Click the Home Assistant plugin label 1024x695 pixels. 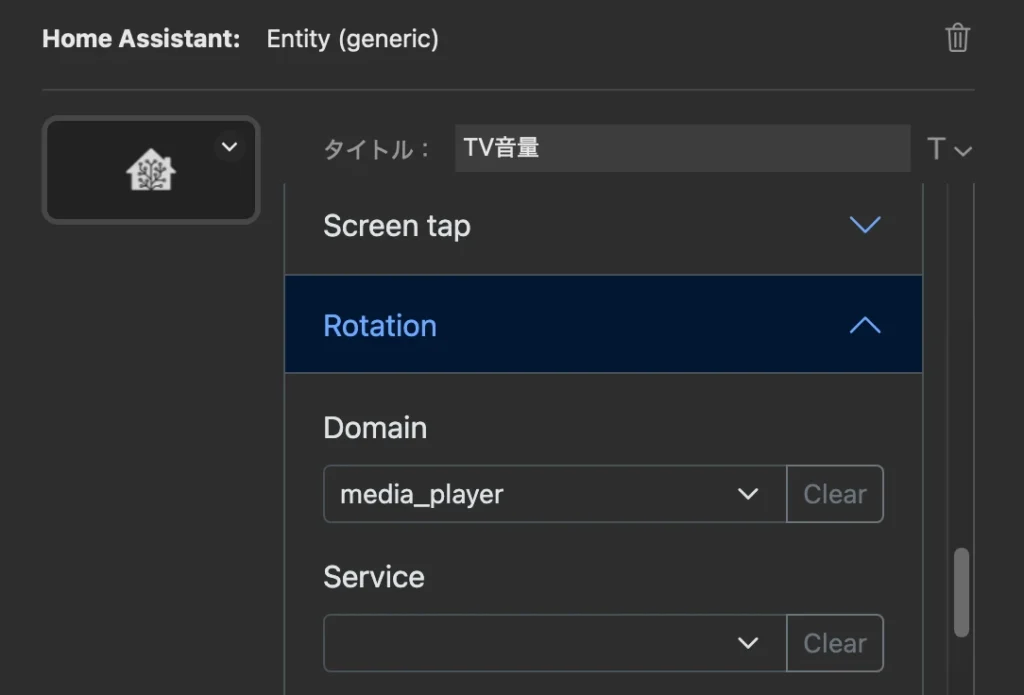pyautogui.click(x=141, y=39)
